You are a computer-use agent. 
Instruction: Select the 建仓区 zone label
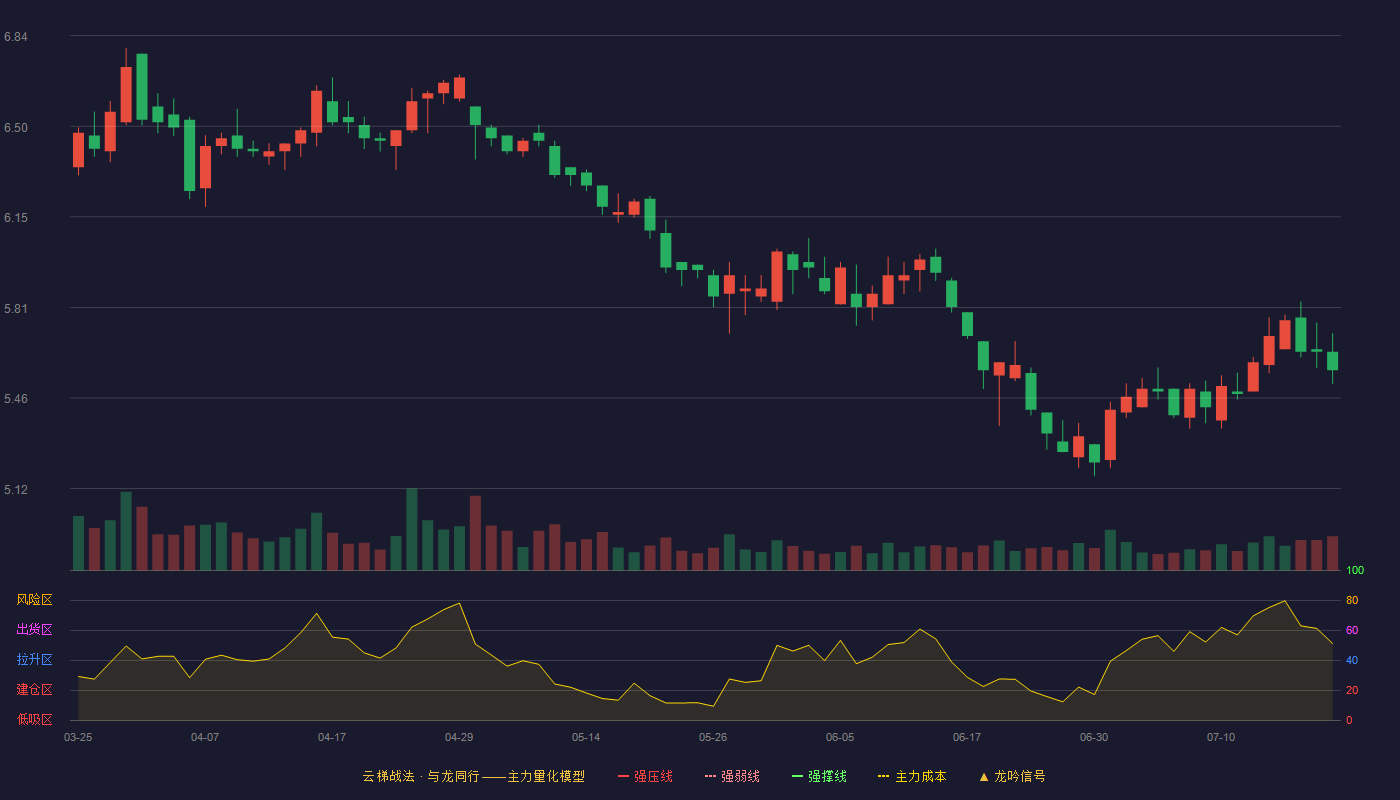pyautogui.click(x=34, y=690)
